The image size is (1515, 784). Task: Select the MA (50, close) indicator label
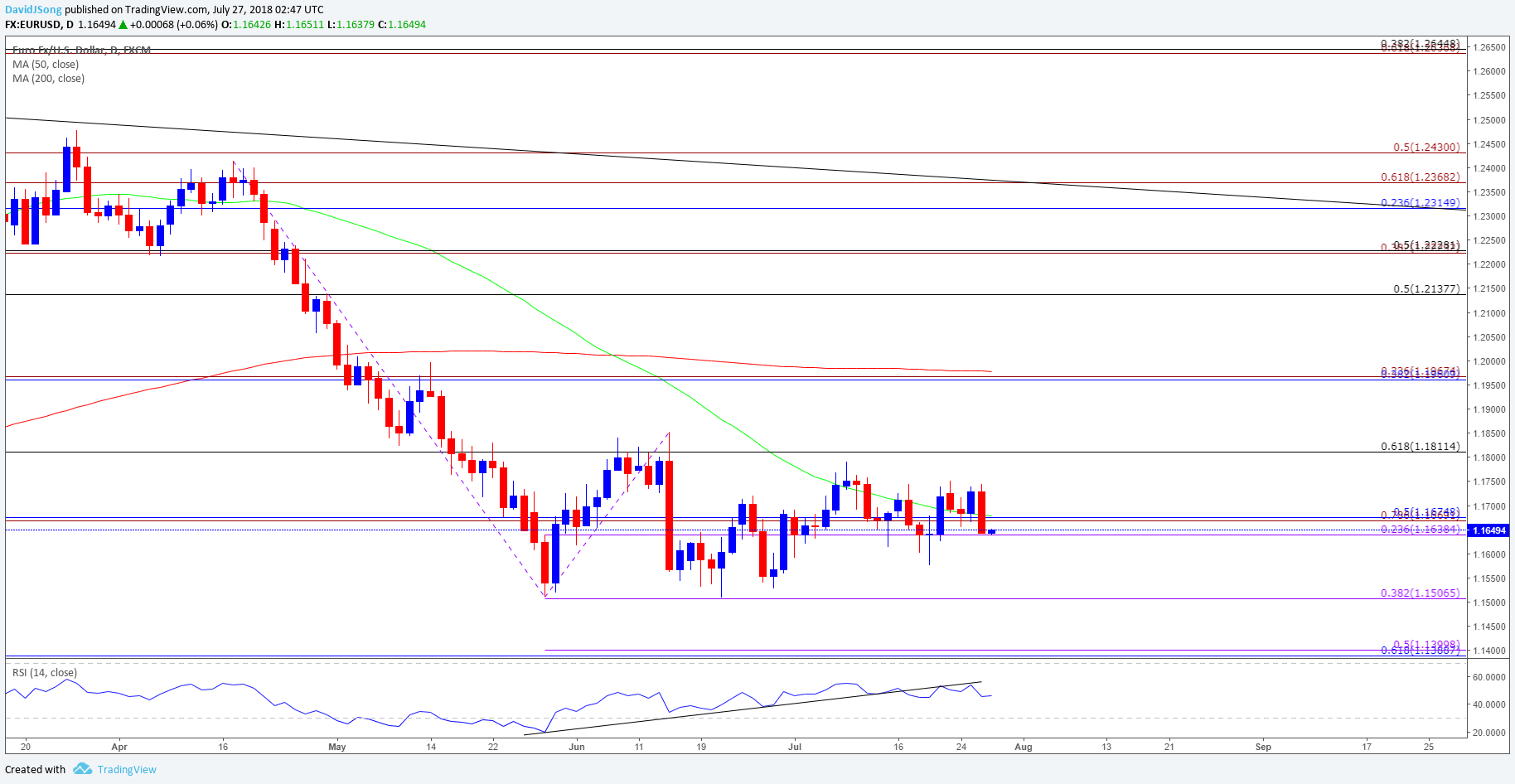(46, 65)
